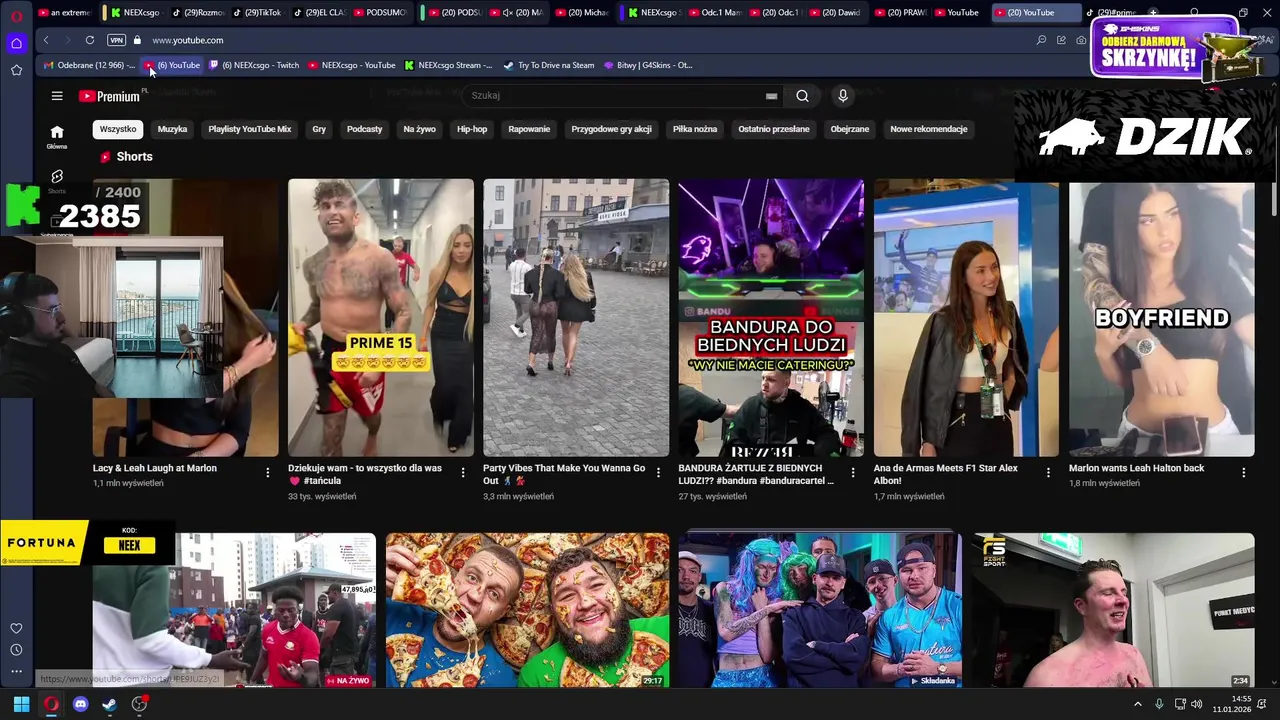
Task: Open PRIME 15 shorts thumbnail
Action: [381, 318]
